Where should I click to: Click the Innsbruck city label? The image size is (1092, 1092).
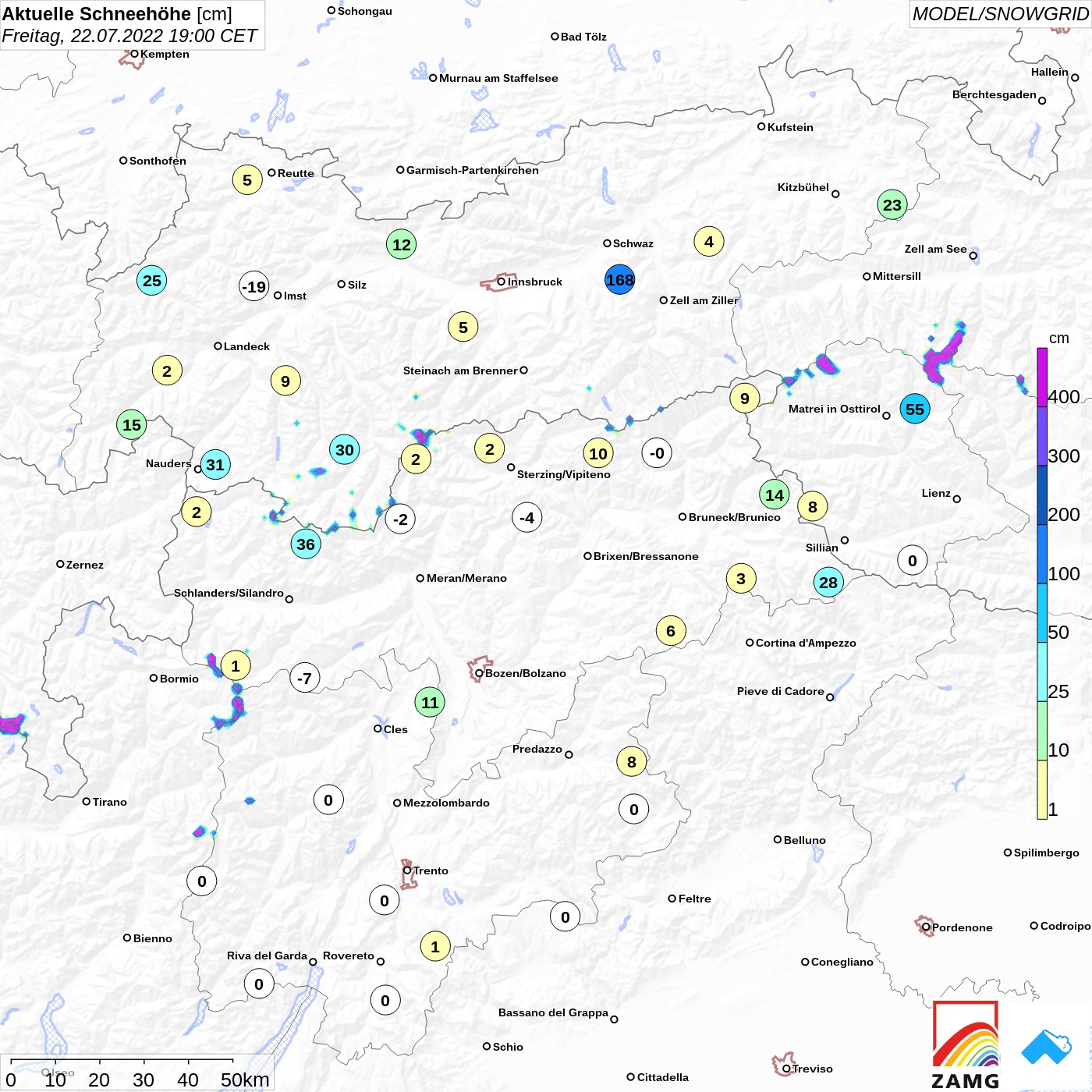tap(535, 282)
